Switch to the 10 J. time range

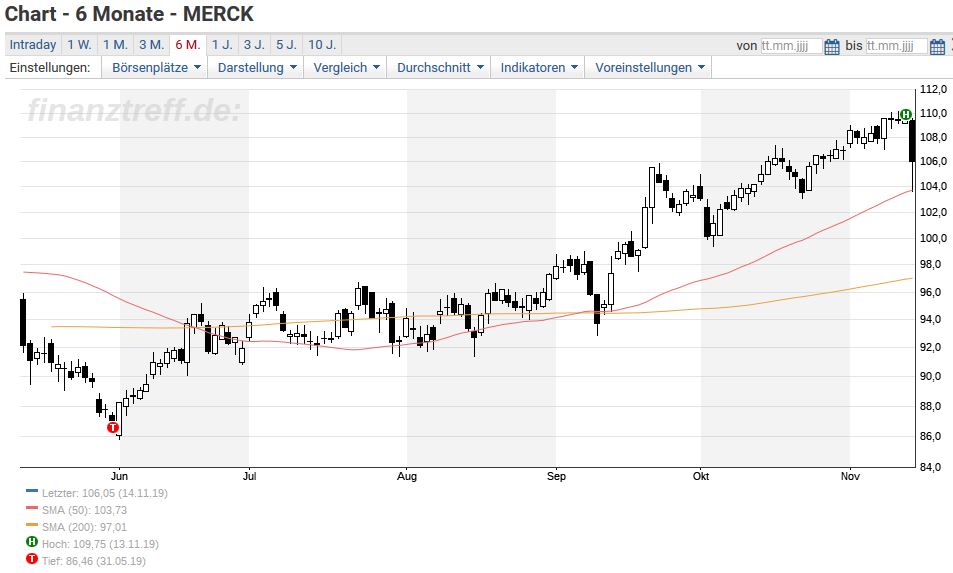[x=322, y=44]
